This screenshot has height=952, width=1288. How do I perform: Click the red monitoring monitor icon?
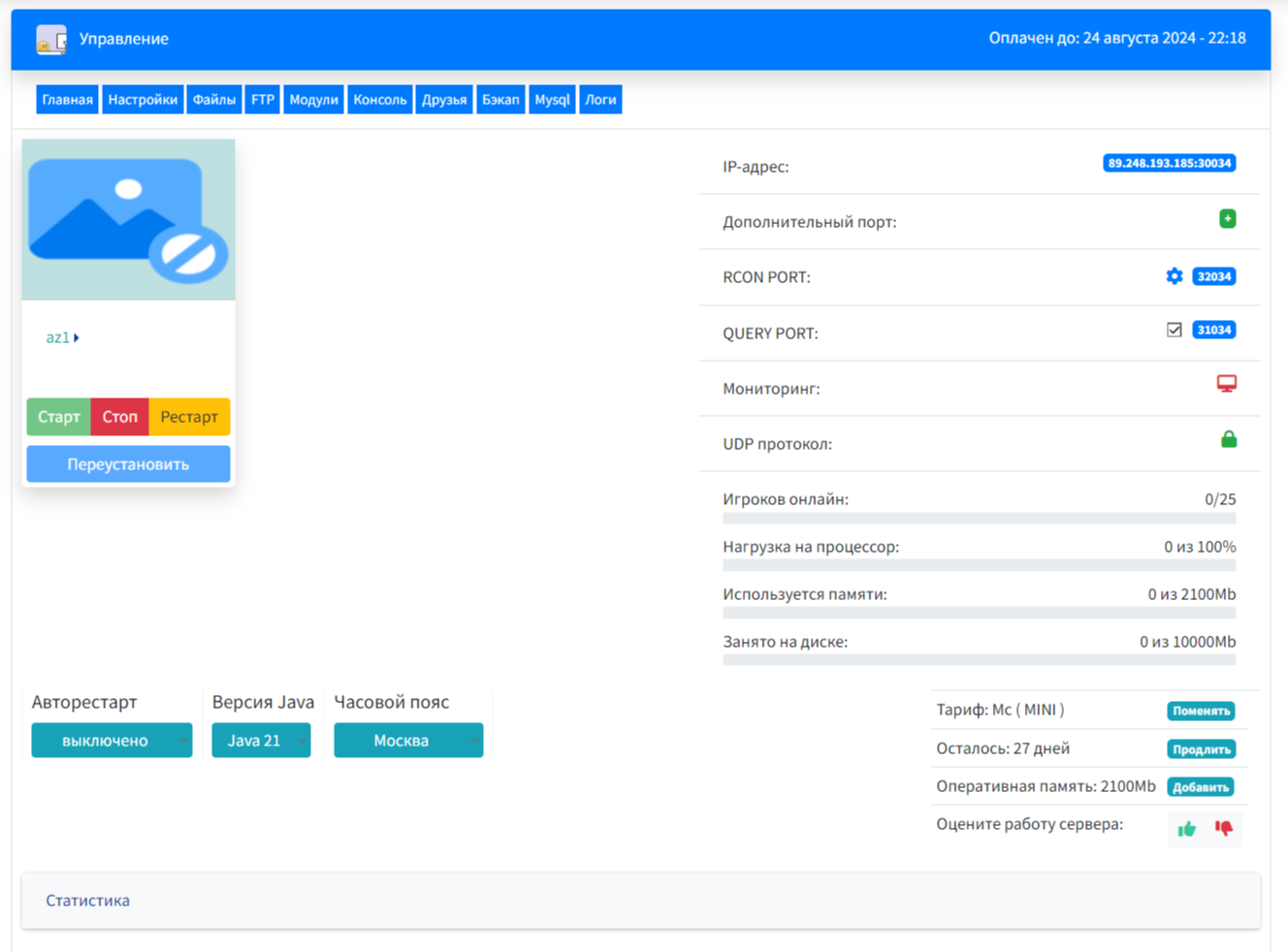pos(1227,384)
